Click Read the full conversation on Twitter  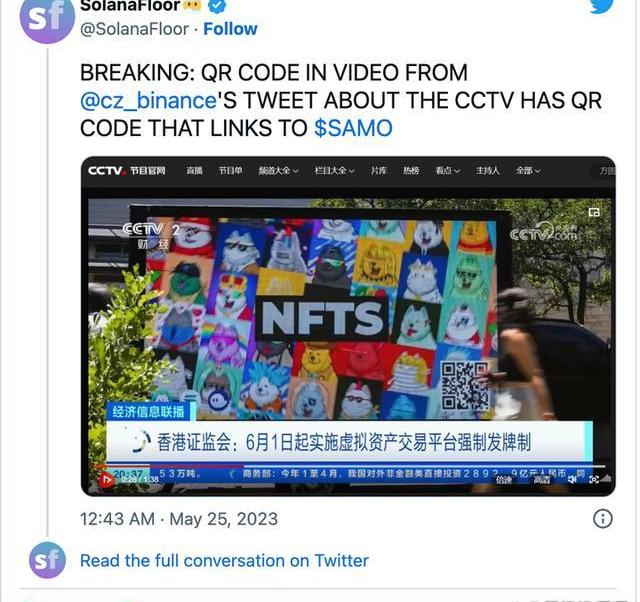pyautogui.click(x=224, y=560)
